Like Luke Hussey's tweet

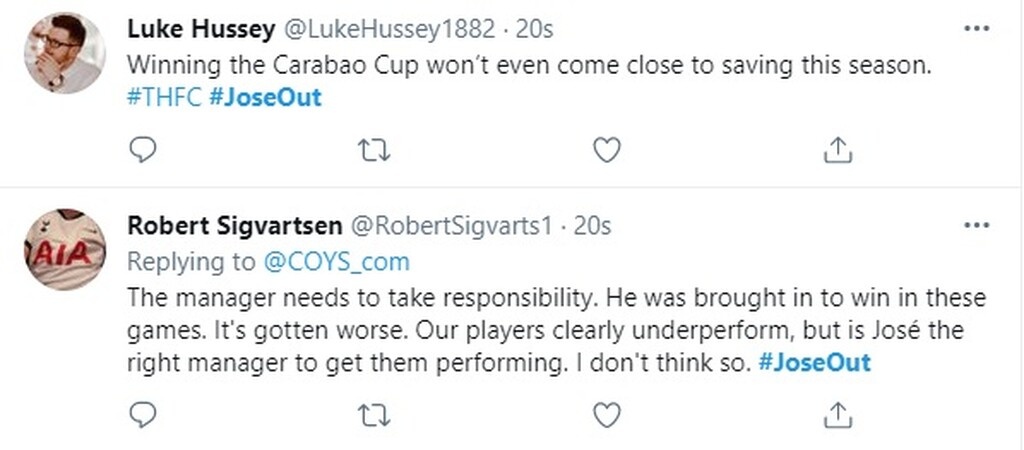click(x=606, y=150)
